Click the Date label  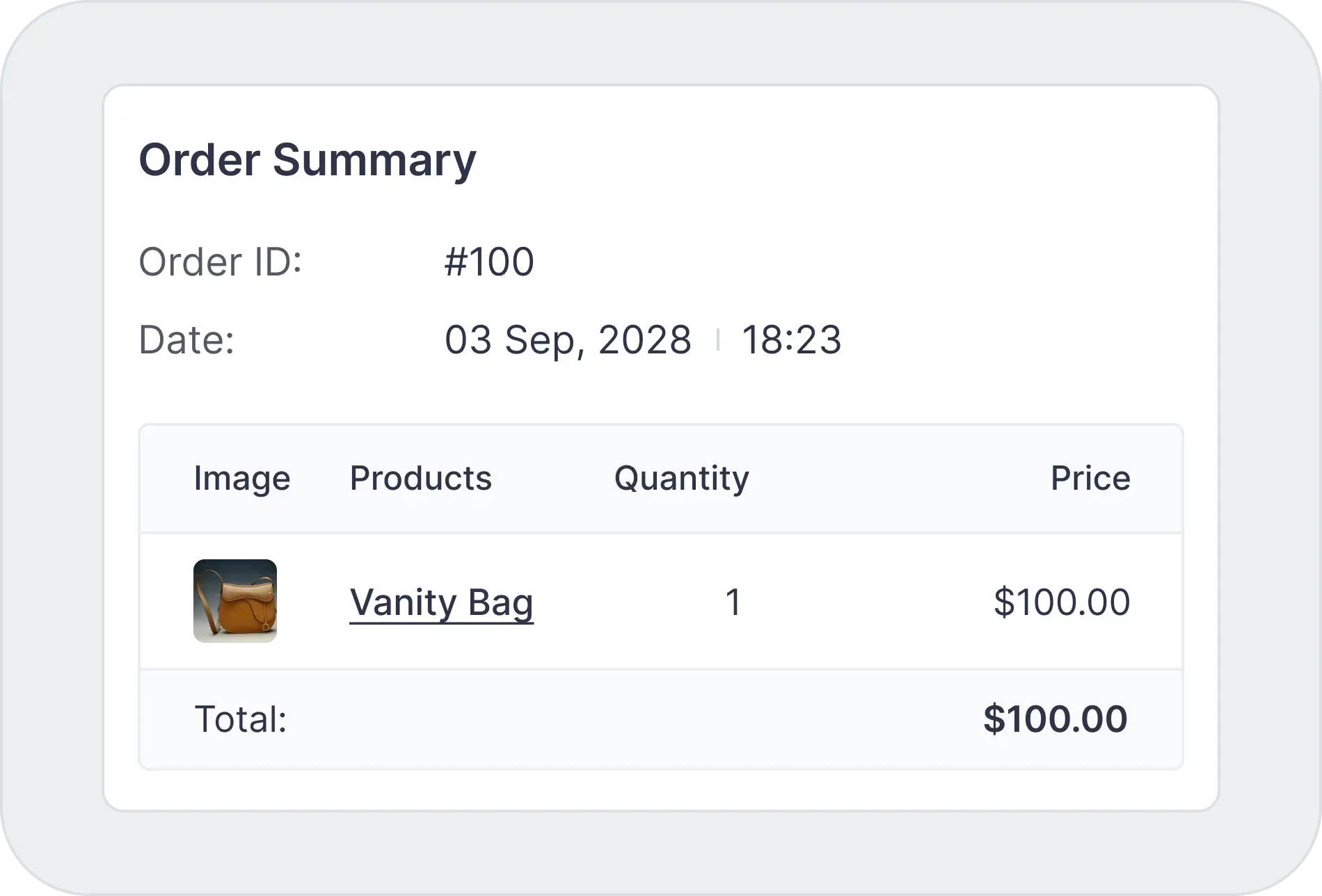tap(186, 340)
